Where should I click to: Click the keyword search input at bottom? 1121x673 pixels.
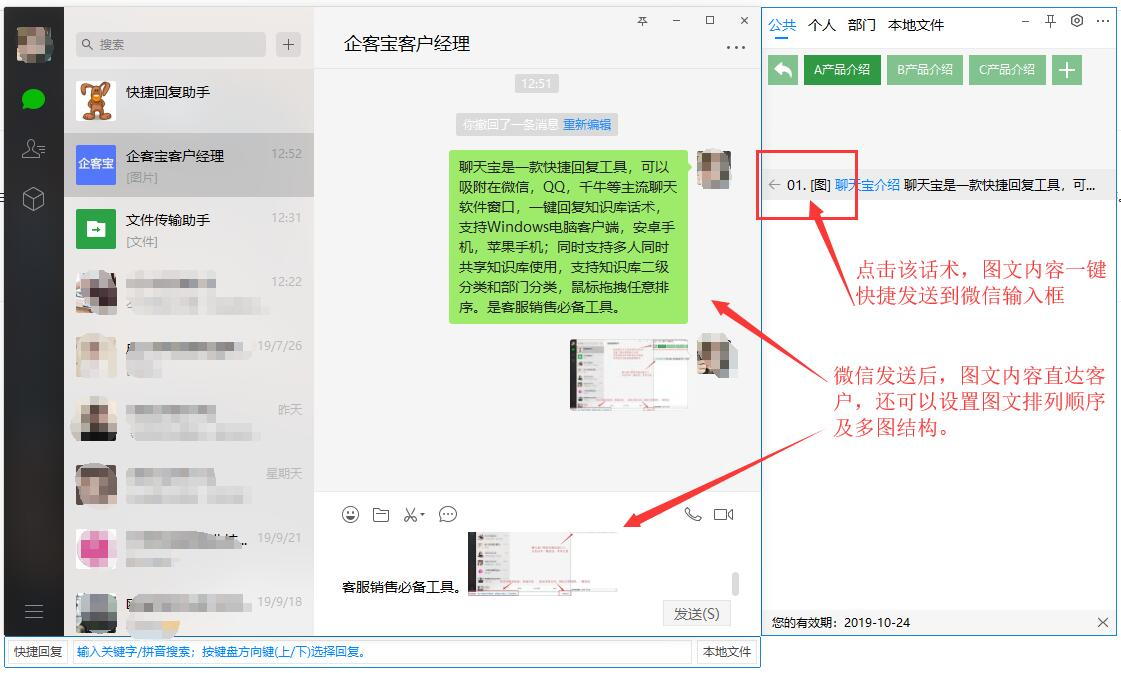[382, 652]
